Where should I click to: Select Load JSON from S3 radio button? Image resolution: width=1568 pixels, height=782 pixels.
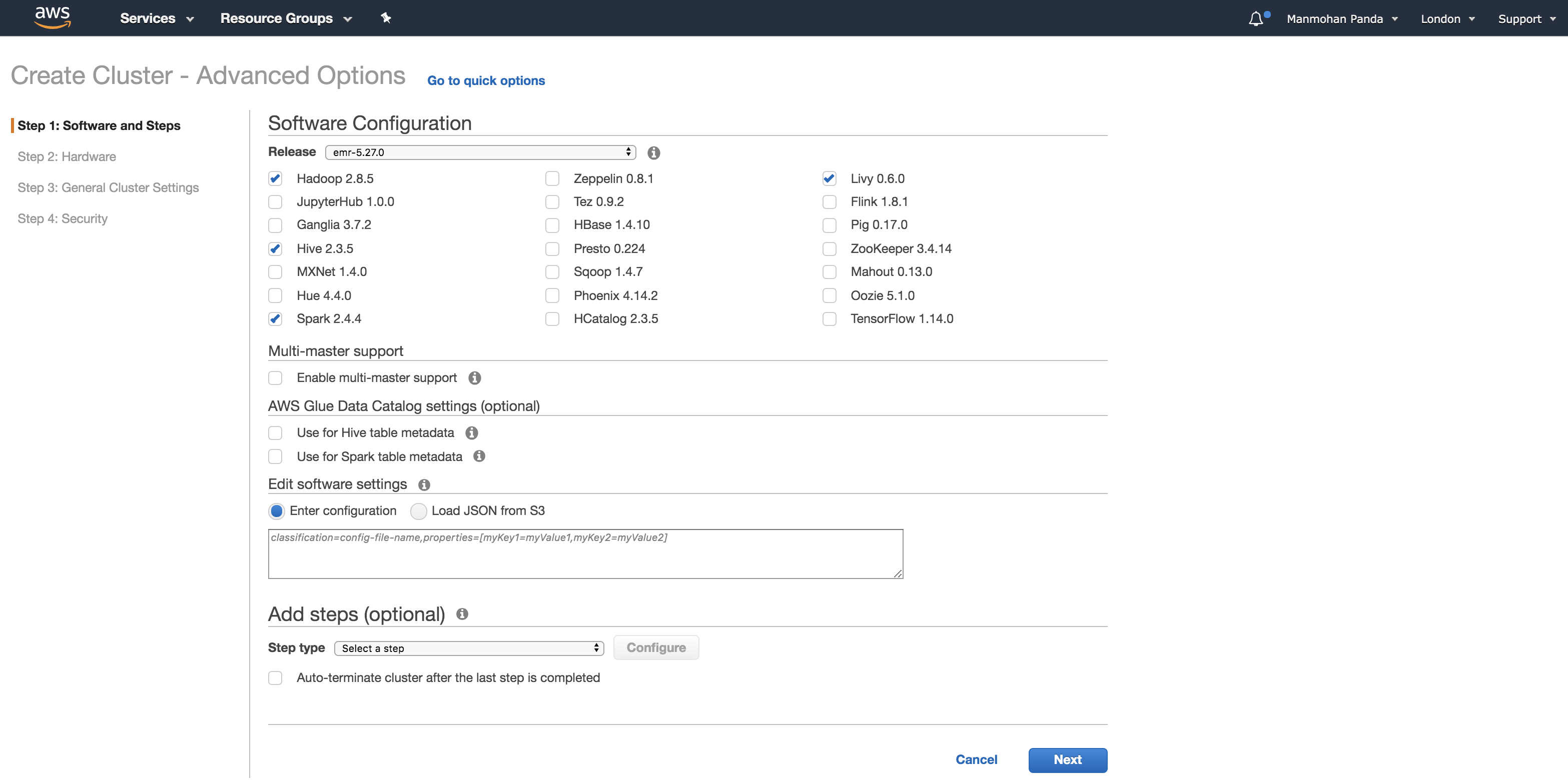pos(417,511)
